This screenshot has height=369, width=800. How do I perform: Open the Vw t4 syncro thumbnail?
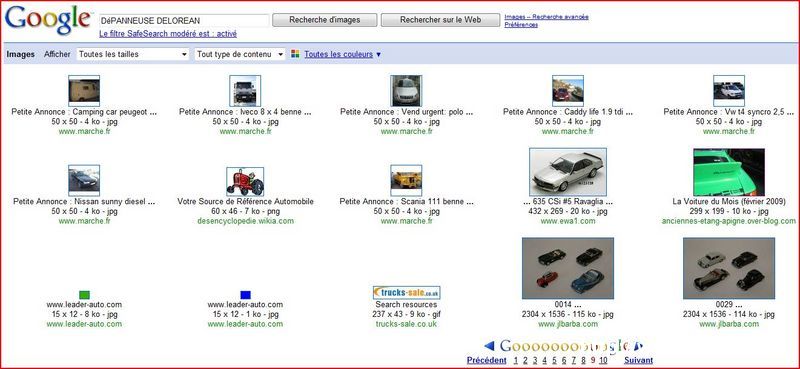[x=729, y=91]
